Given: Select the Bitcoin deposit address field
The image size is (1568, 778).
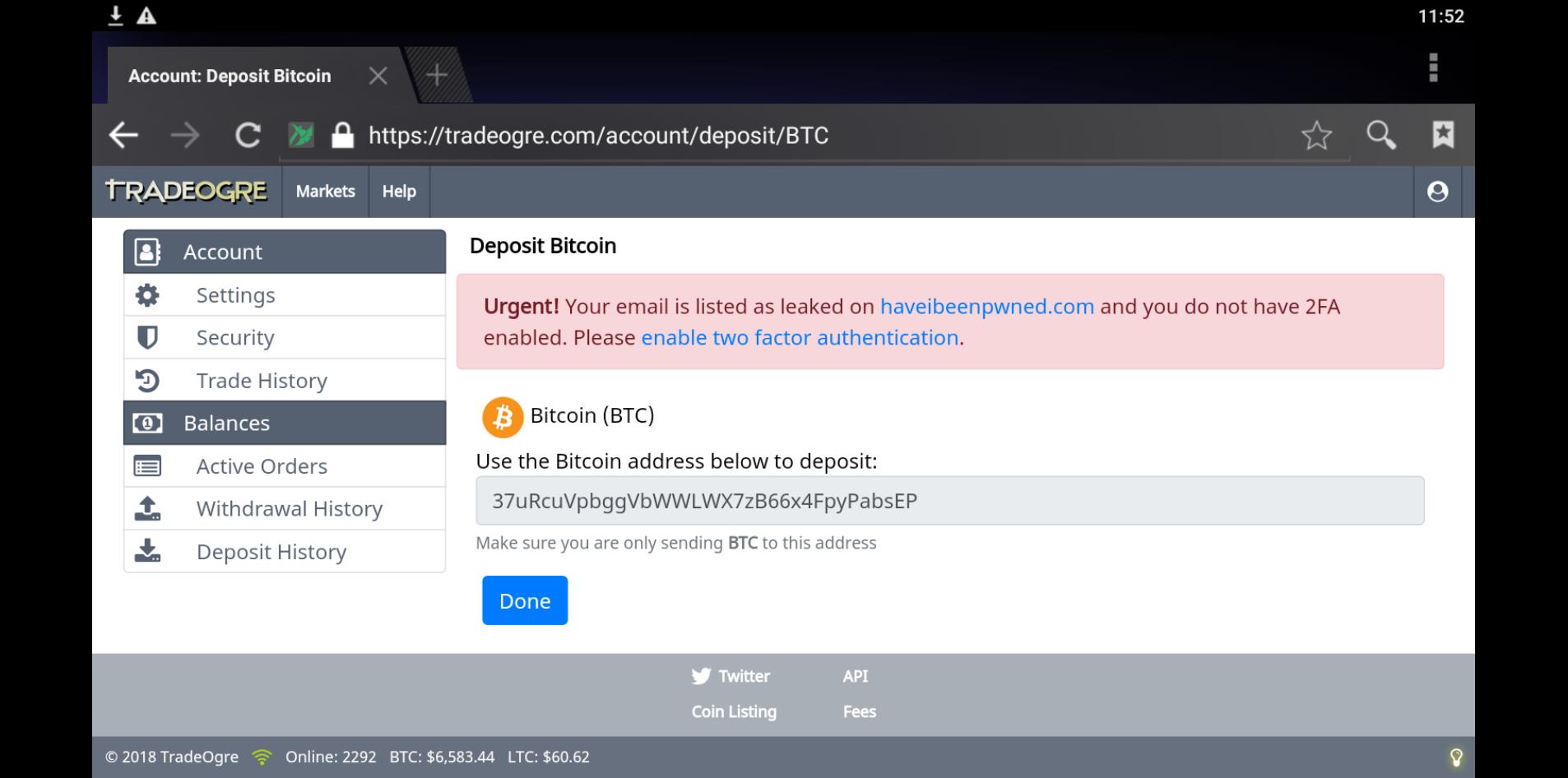Looking at the screenshot, I should [x=949, y=501].
